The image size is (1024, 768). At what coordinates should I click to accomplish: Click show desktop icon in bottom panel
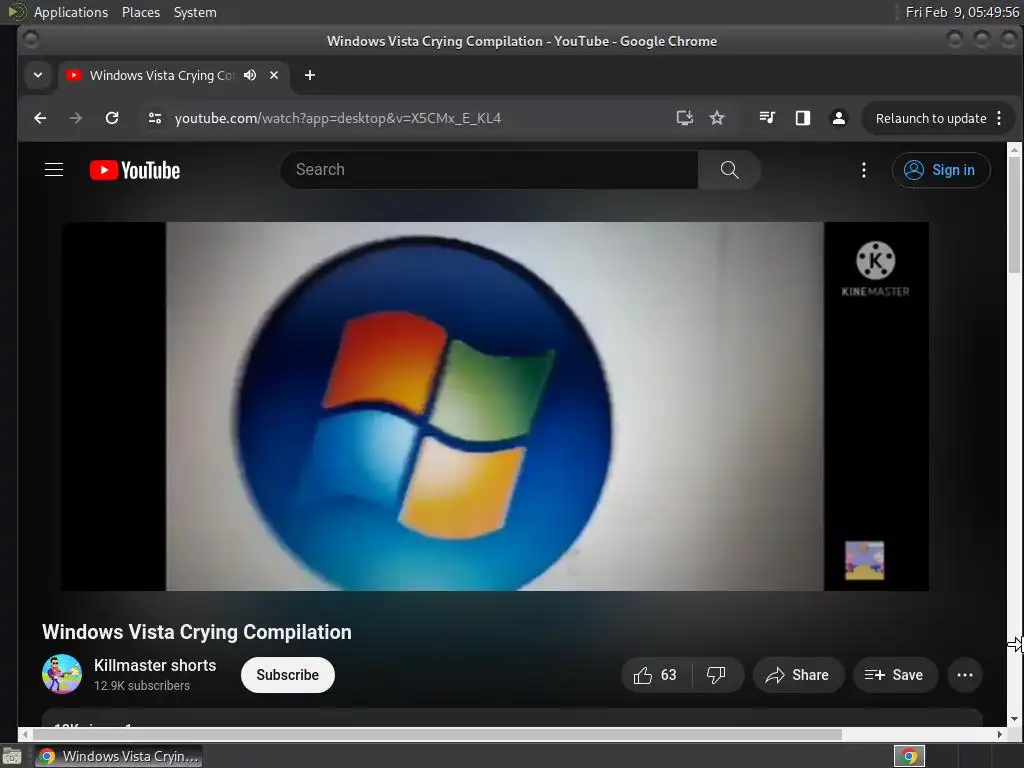coord(12,757)
